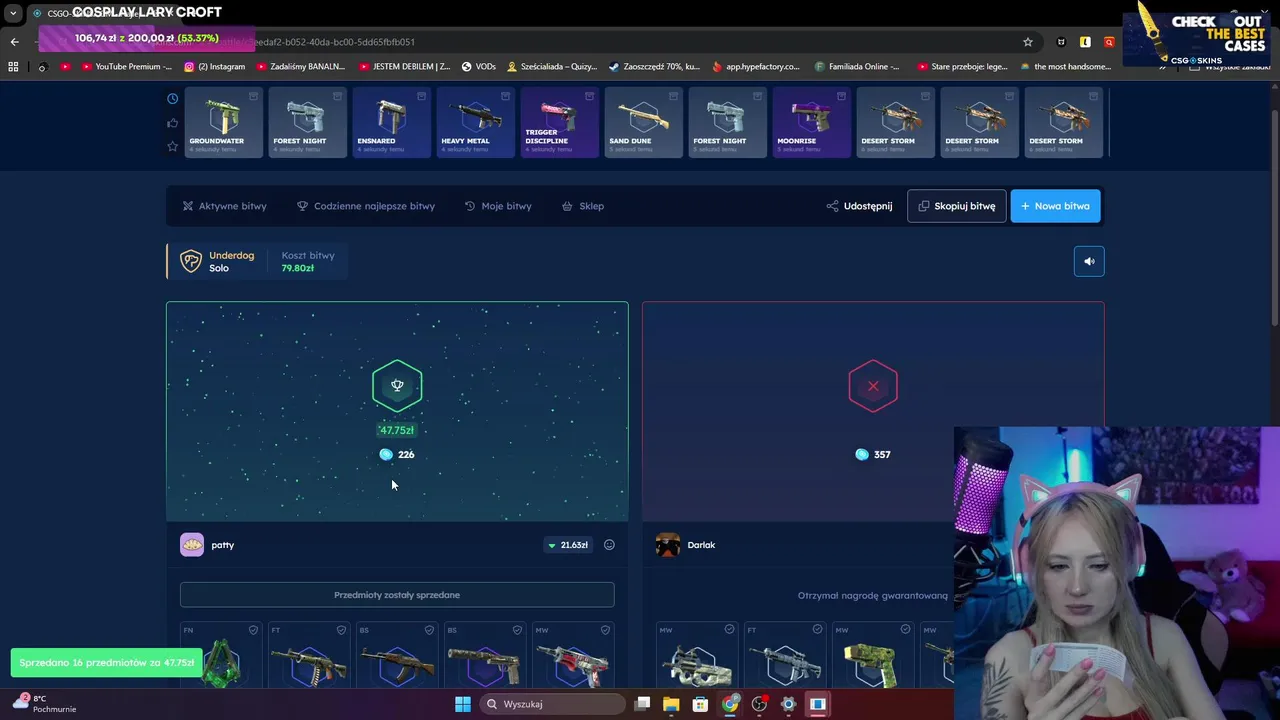1280x720 pixels.
Task: Click patty's red MW weapon skin
Action: click(573, 665)
